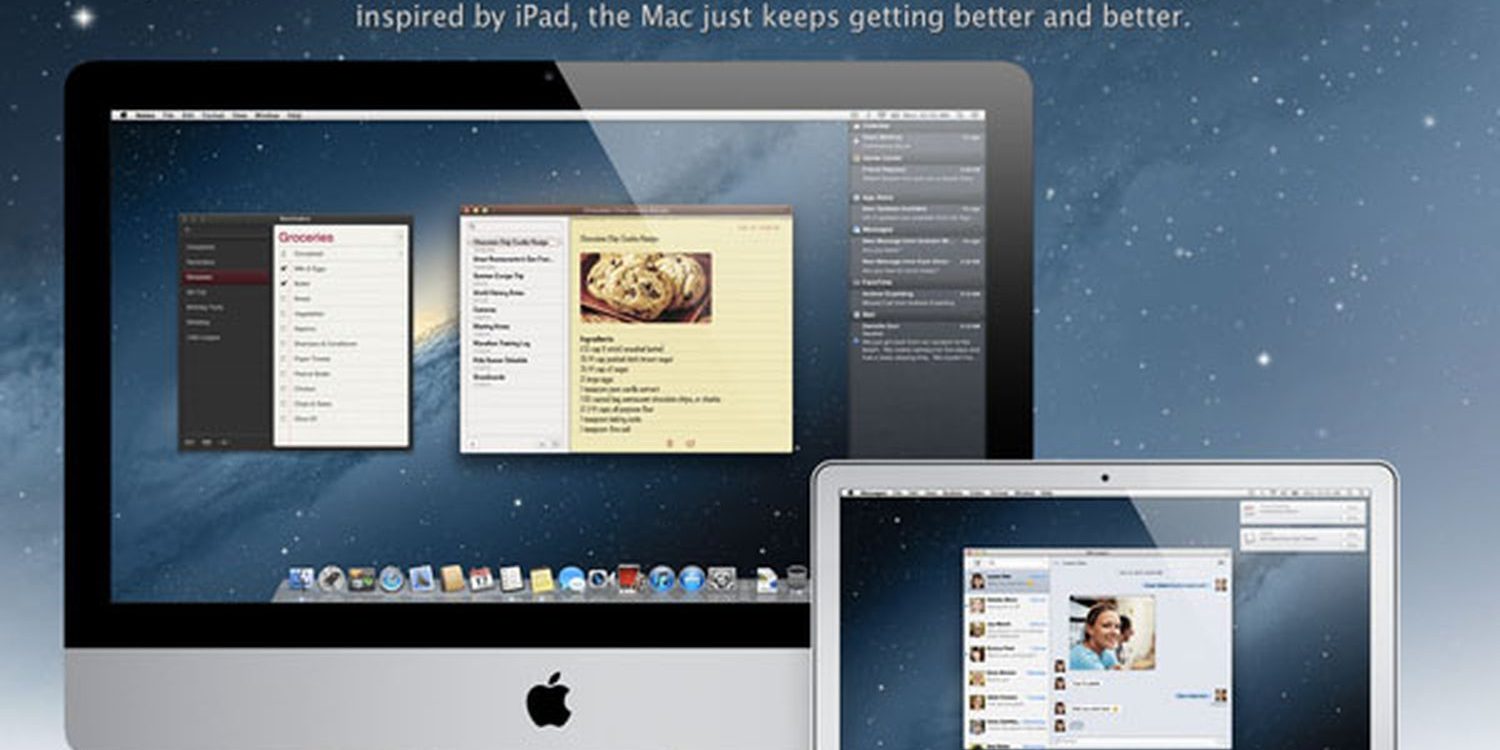Screen dimensions: 1500x750
Task: Click the search magnifier in Notes list pane
Action: pos(472,226)
